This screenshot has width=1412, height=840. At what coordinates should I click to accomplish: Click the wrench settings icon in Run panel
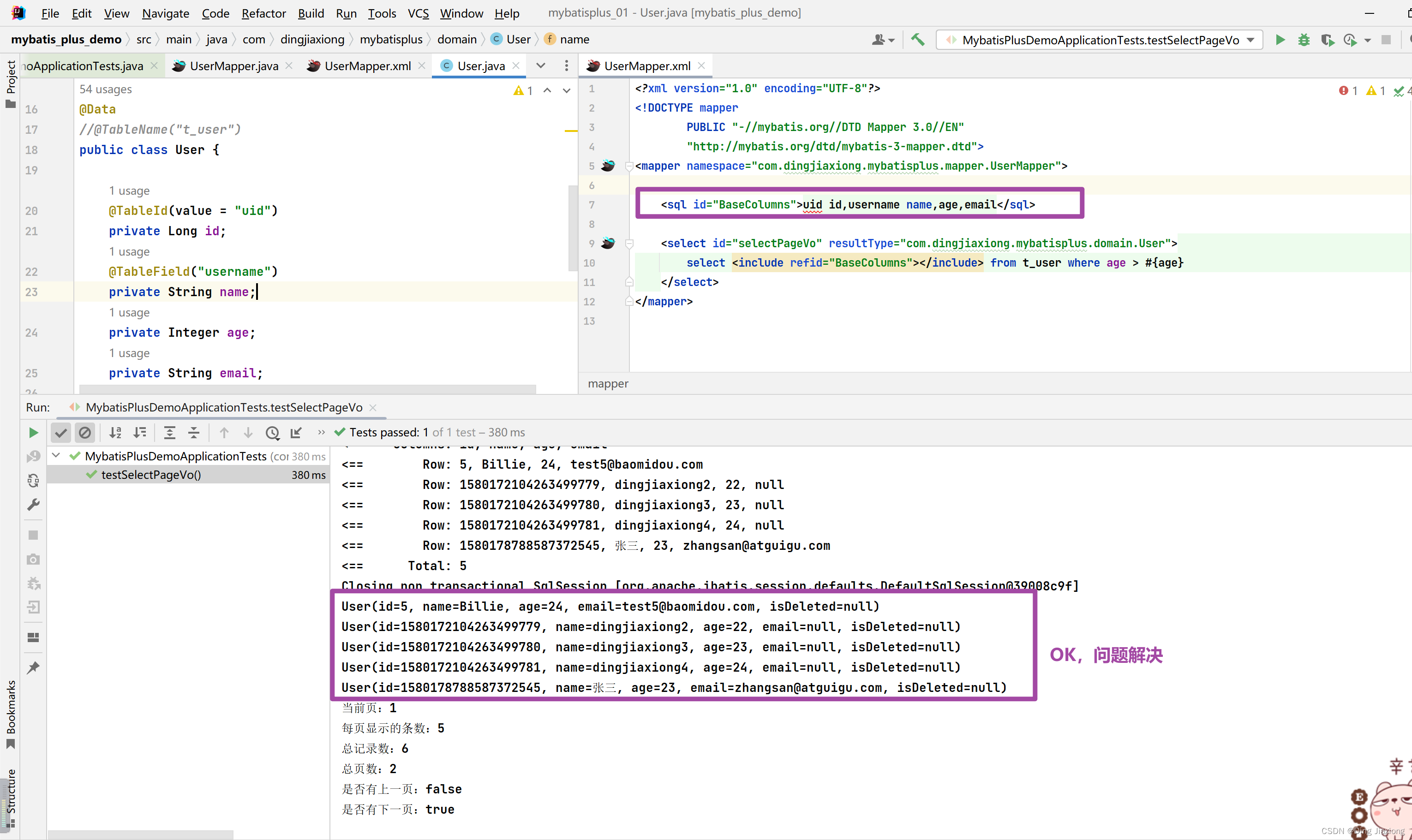point(33,504)
